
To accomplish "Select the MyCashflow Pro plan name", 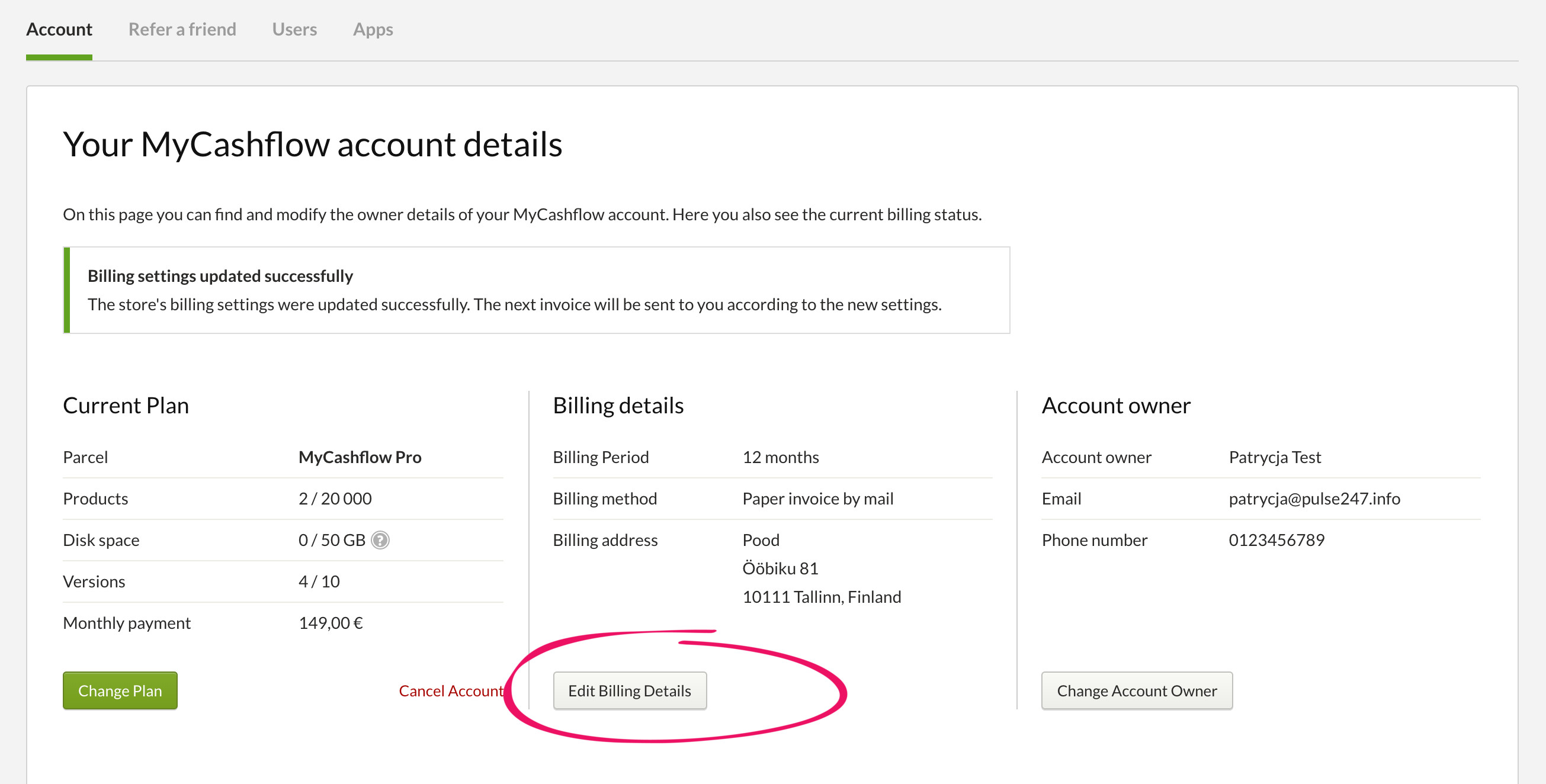I will [x=360, y=457].
